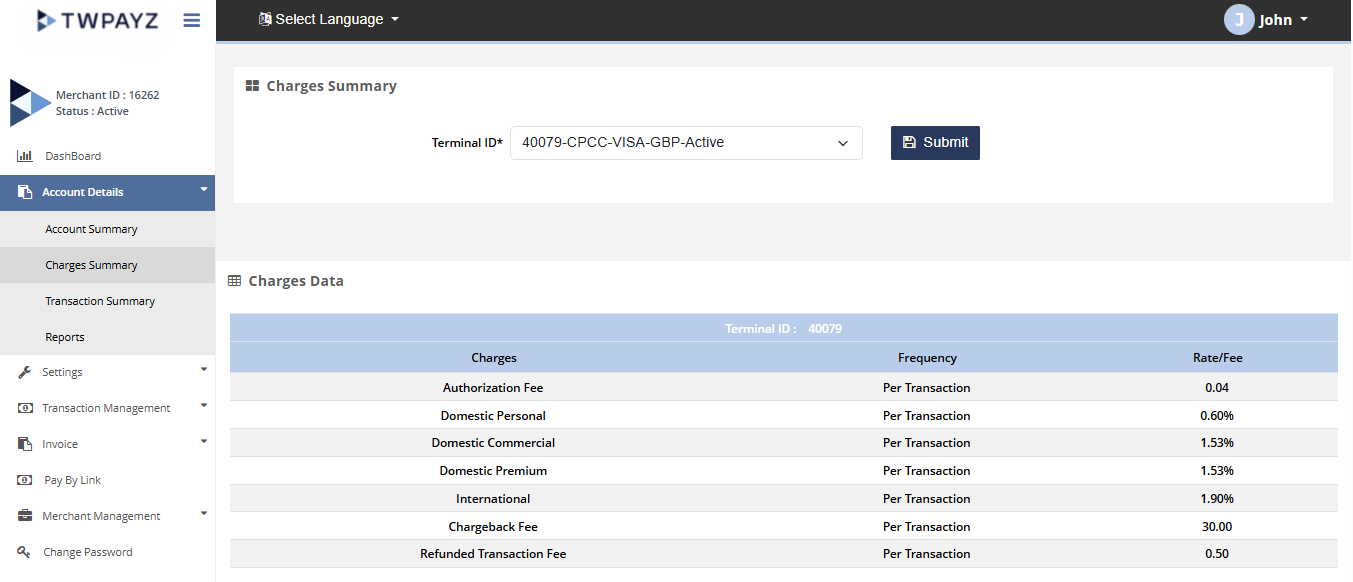Expand the Transaction Management menu
Screen dimensions: 1353x582
[107, 408]
